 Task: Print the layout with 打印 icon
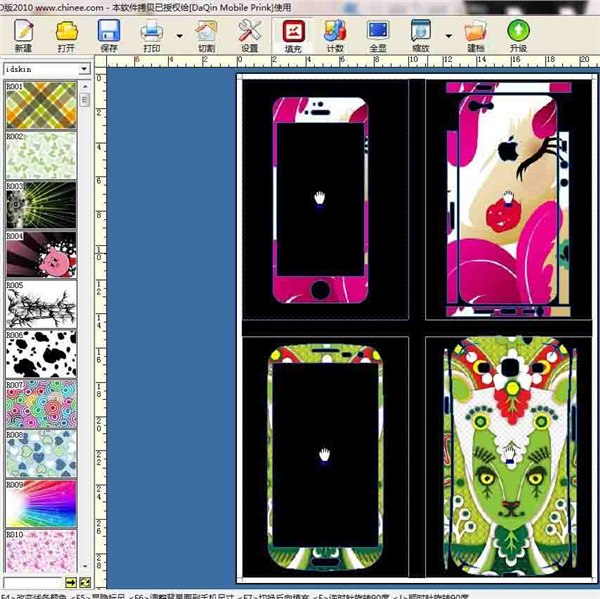(152, 36)
